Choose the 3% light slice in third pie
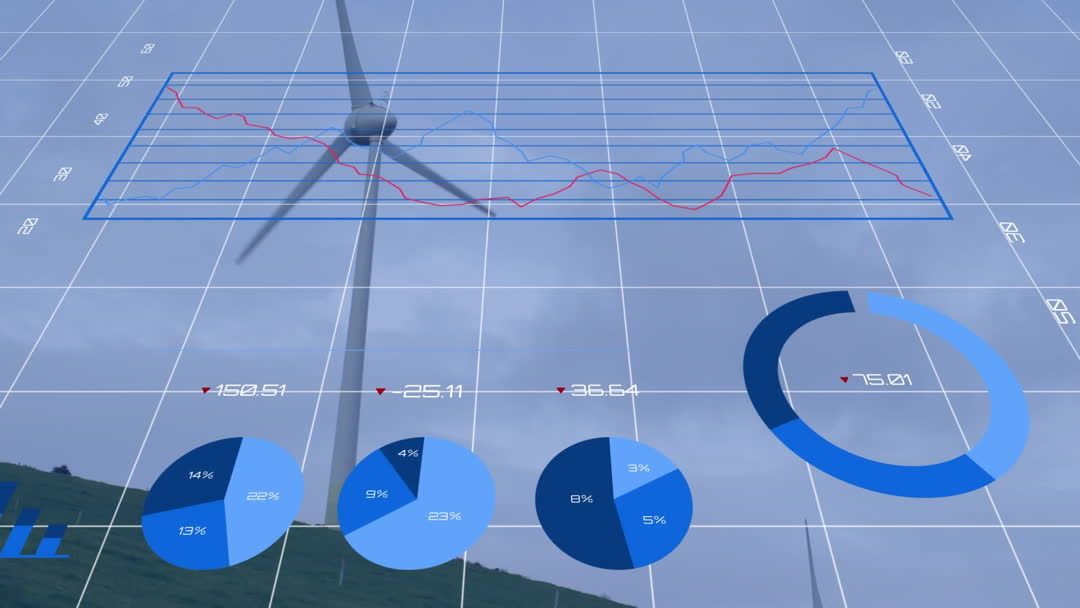Viewport: 1080px width, 608px height. tap(640, 466)
